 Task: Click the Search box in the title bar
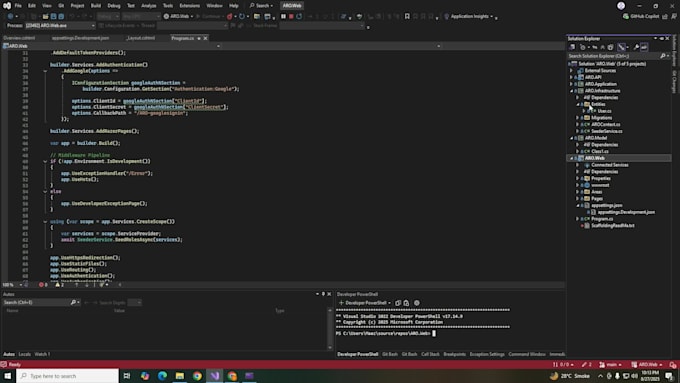coord(262,6)
